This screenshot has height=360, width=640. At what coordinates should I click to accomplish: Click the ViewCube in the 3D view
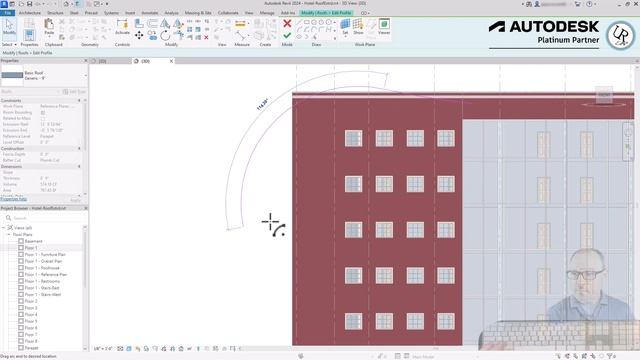point(604,95)
